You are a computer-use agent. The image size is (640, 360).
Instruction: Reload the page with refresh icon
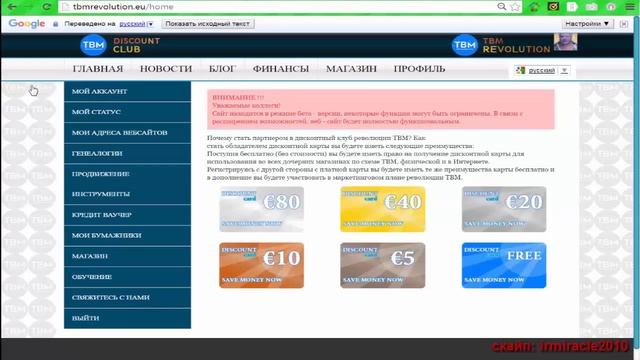(47, 7)
